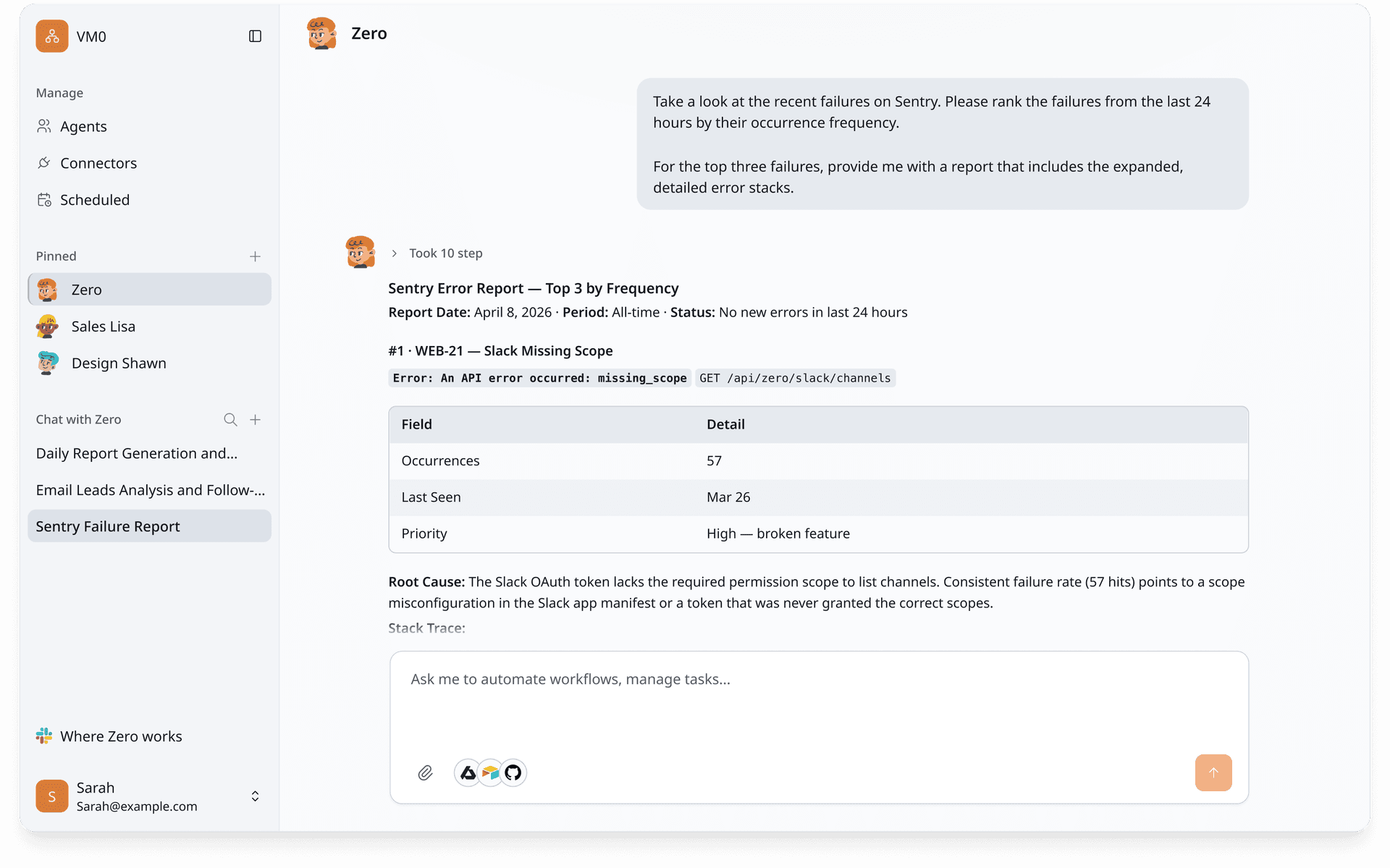Open Where Zero works
The image size is (1390, 868).
121,736
